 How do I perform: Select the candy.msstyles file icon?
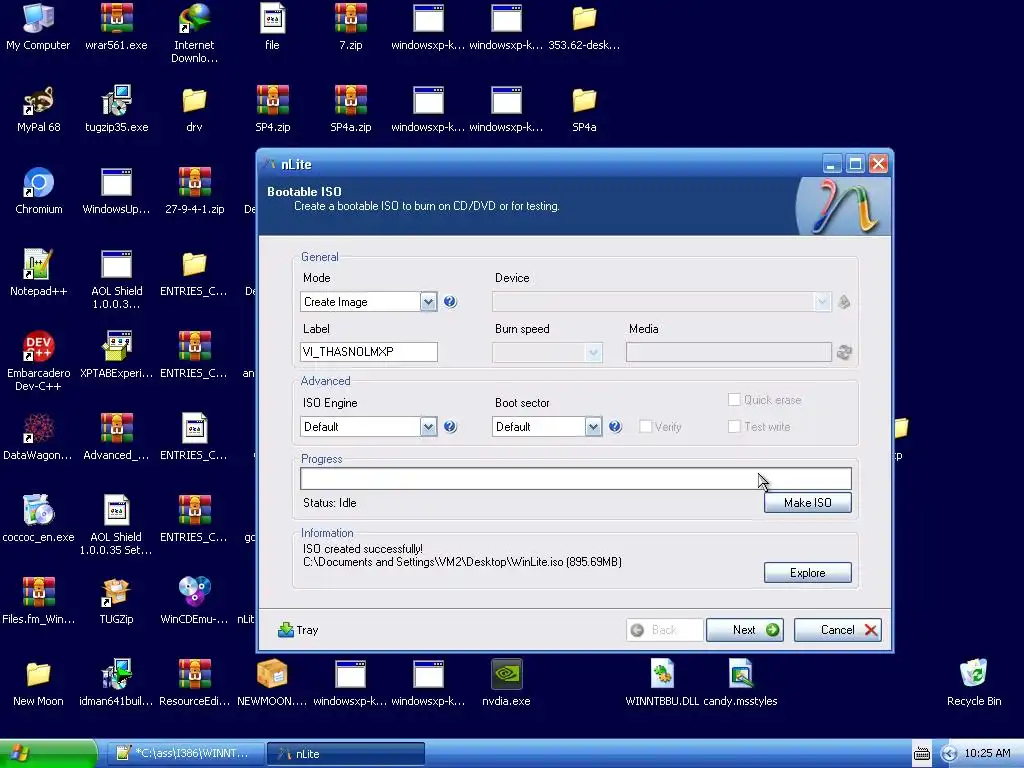point(740,683)
